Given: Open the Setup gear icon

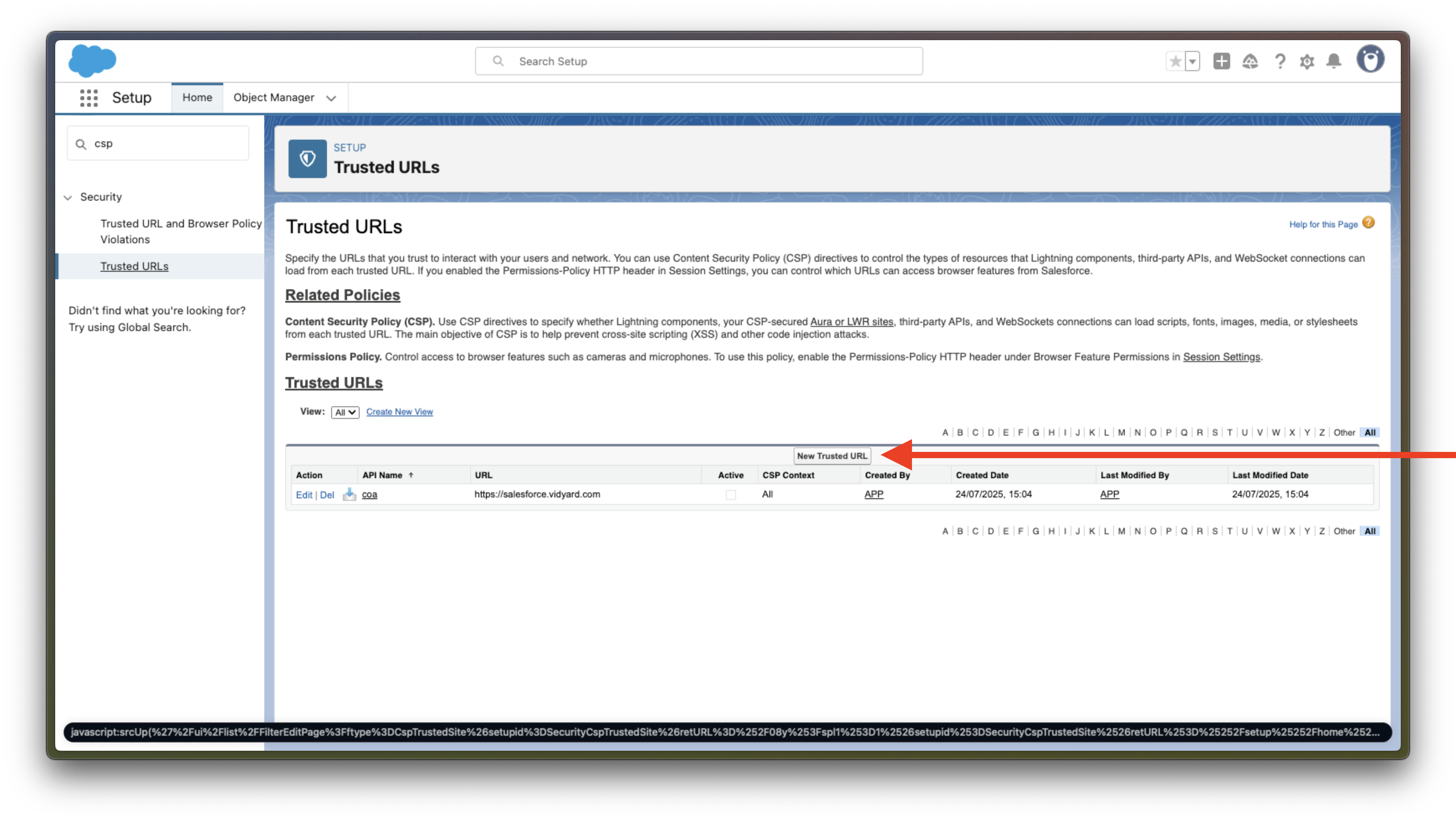Looking at the screenshot, I should click(x=1307, y=61).
